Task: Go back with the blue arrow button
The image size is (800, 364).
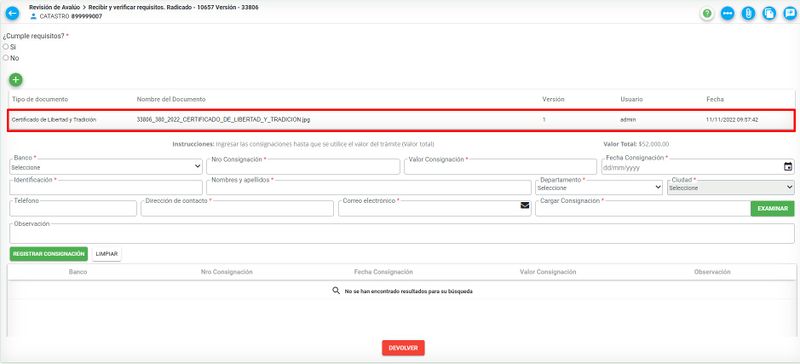Action: (12, 13)
